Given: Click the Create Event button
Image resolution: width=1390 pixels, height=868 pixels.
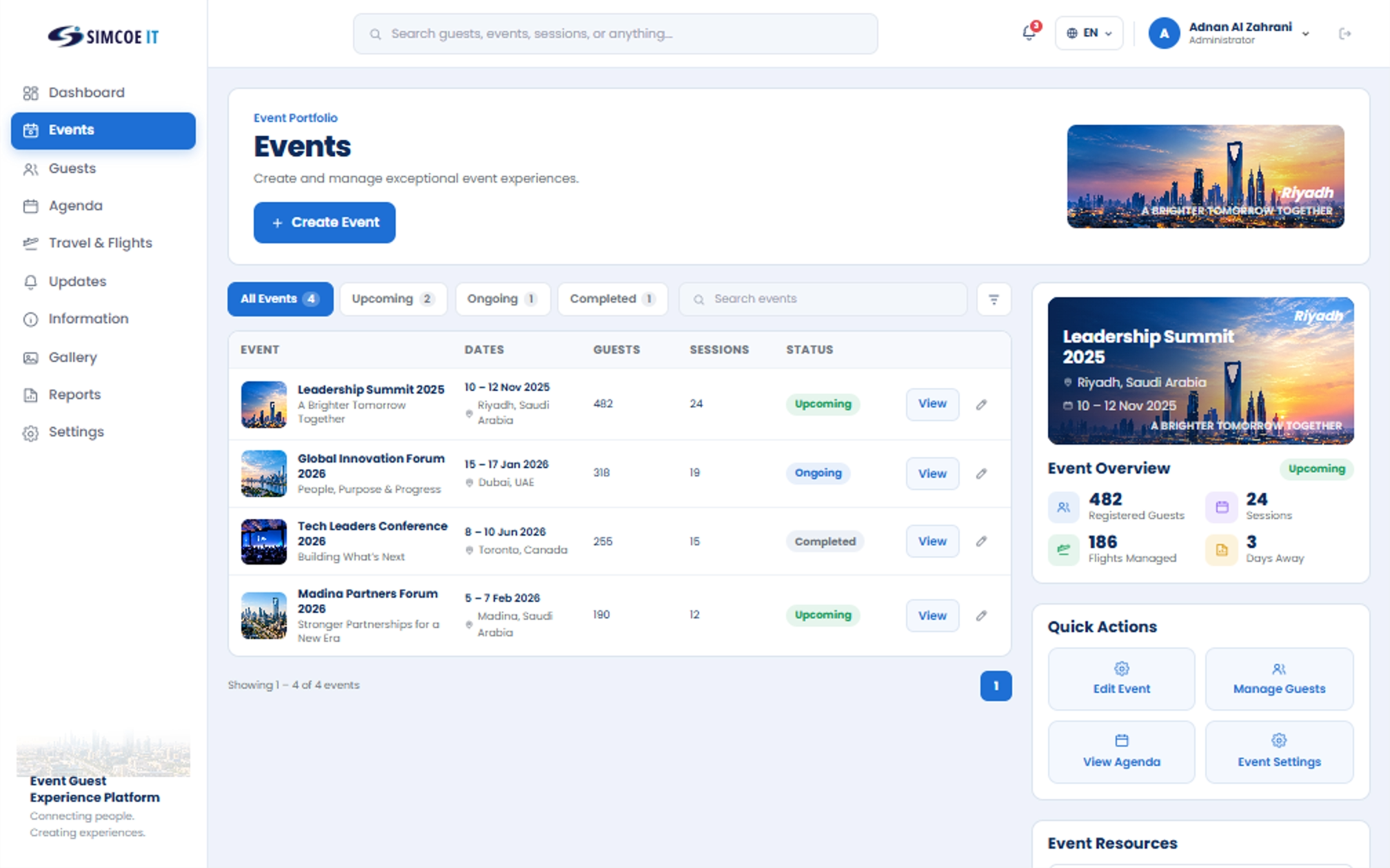Looking at the screenshot, I should point(324,223).
